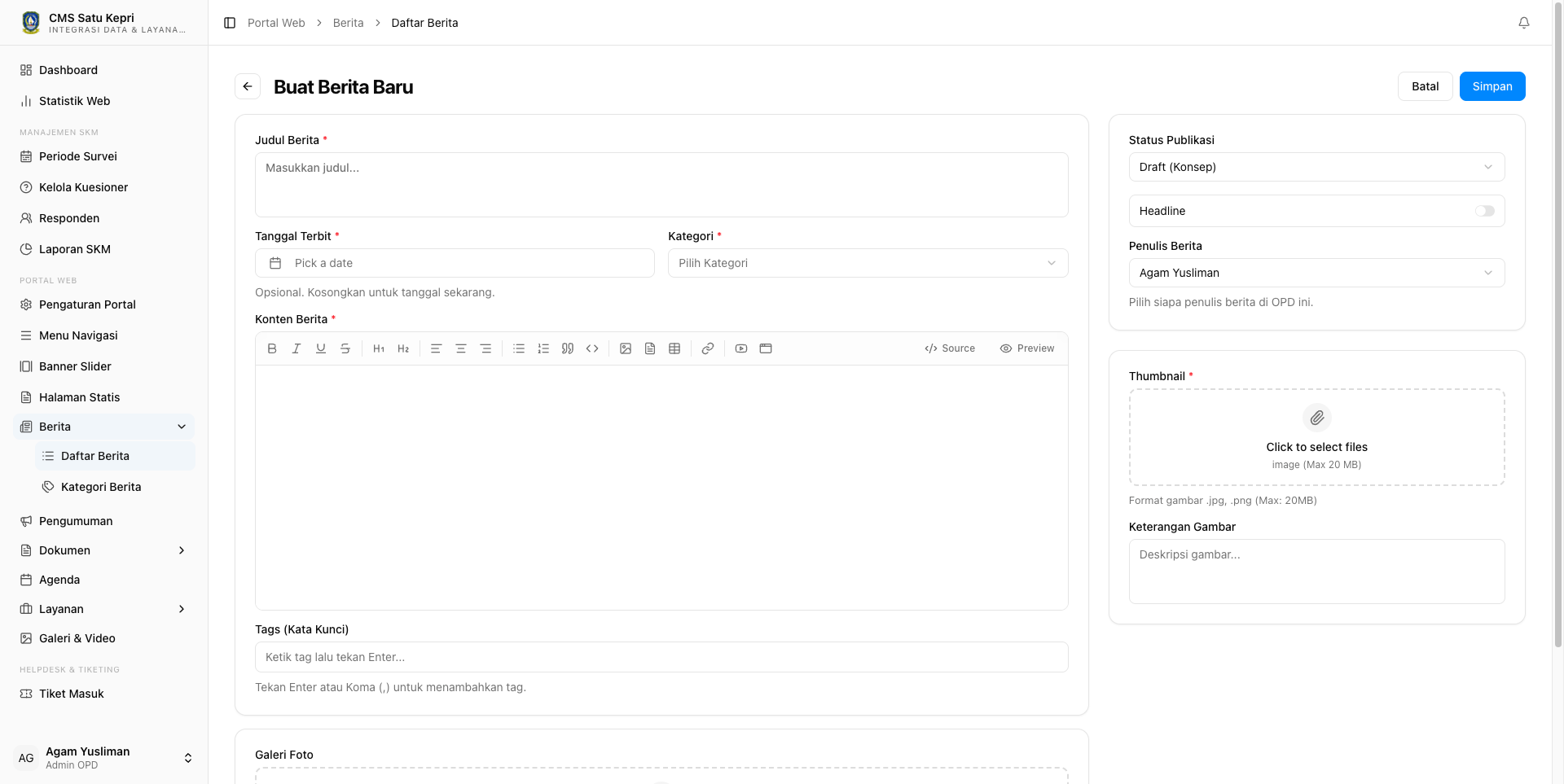Toggle bold formatting in editor toolbar

tap(272, 348)
